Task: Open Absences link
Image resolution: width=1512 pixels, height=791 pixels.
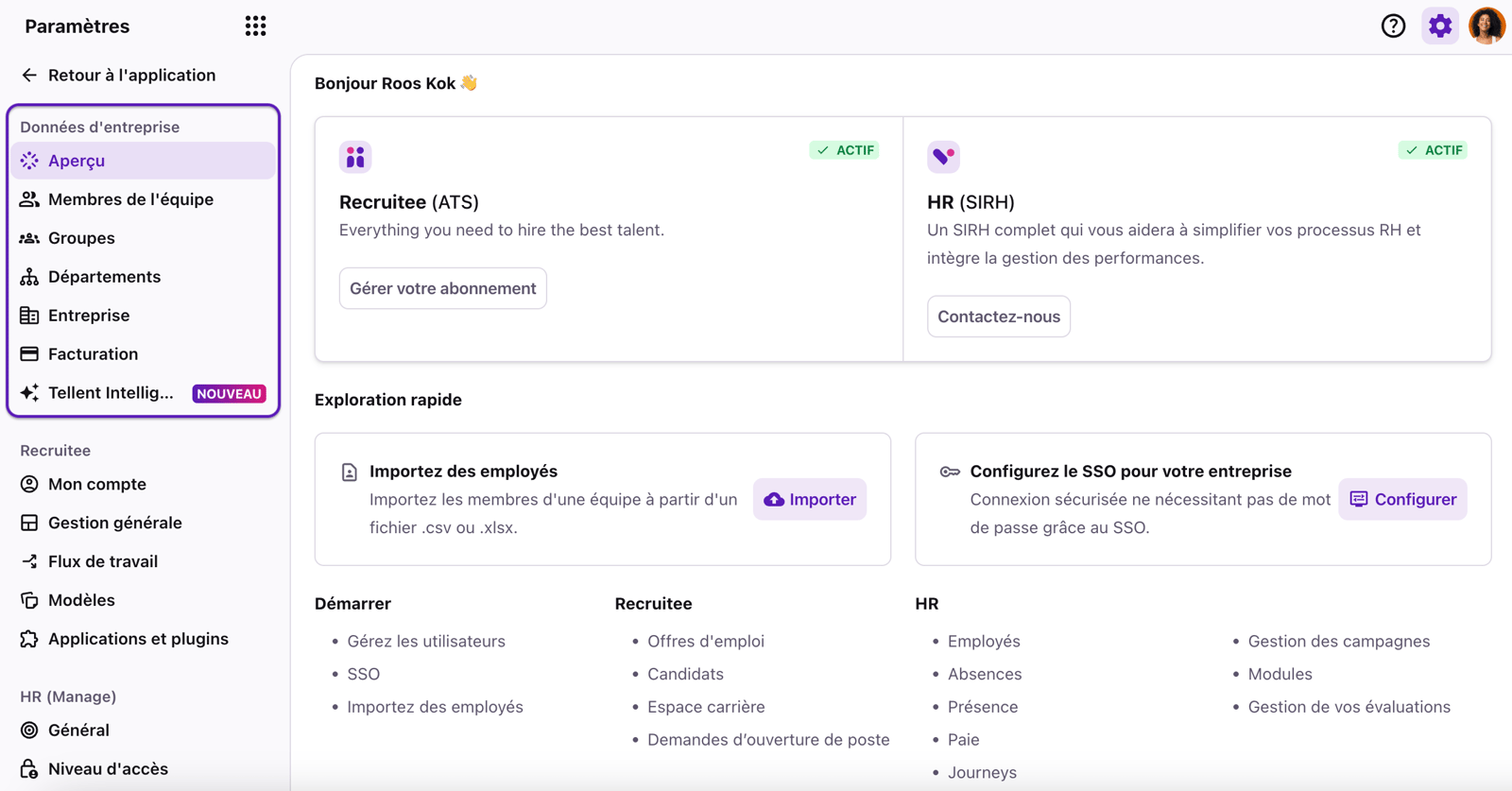Action: 985,674
